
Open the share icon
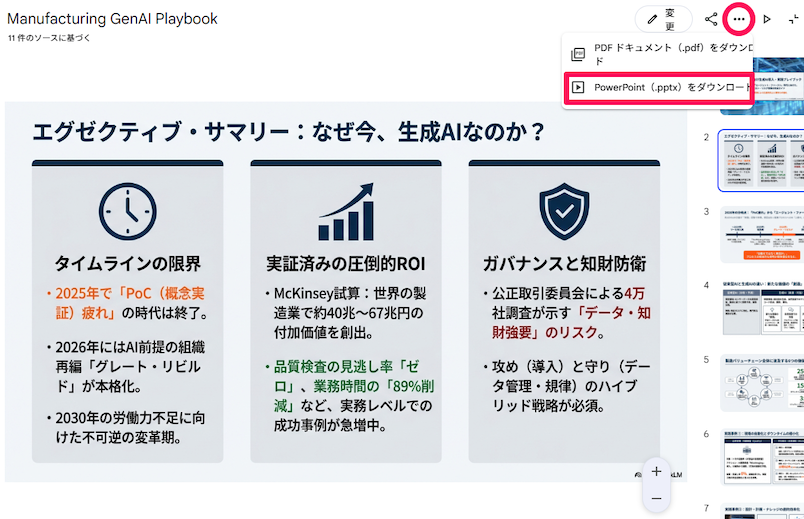click(711, 19)
